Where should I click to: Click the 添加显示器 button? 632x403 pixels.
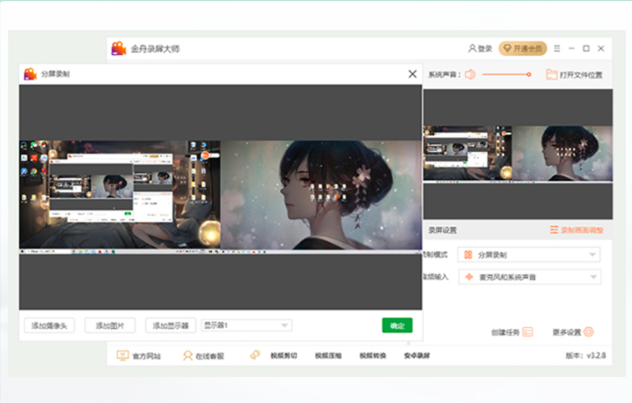click(x=170, y=325)
